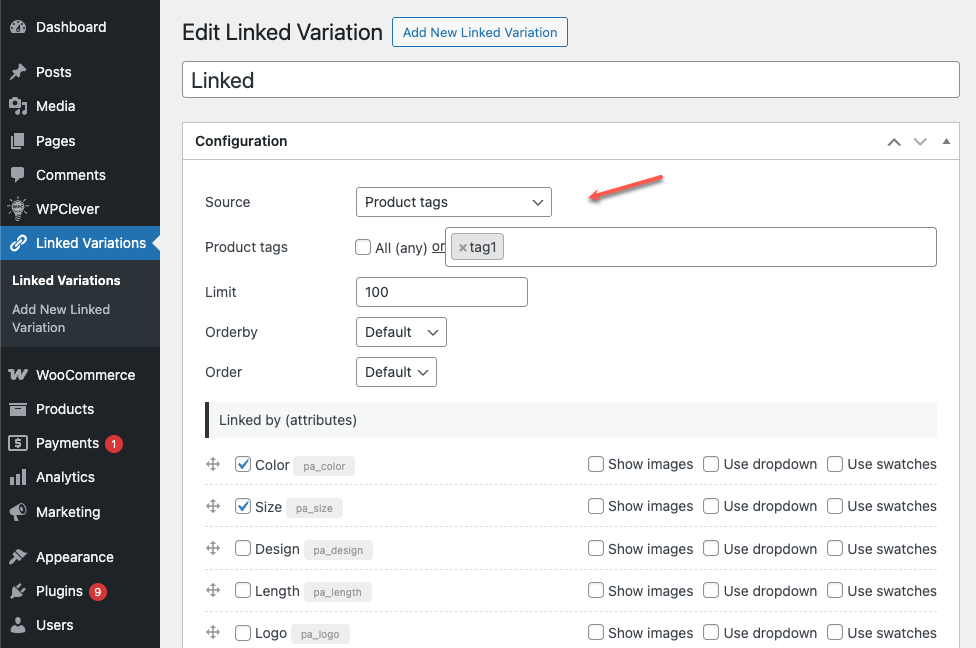Remove tag1 using its x icon

pyautogui.click(x=462, y=248)
